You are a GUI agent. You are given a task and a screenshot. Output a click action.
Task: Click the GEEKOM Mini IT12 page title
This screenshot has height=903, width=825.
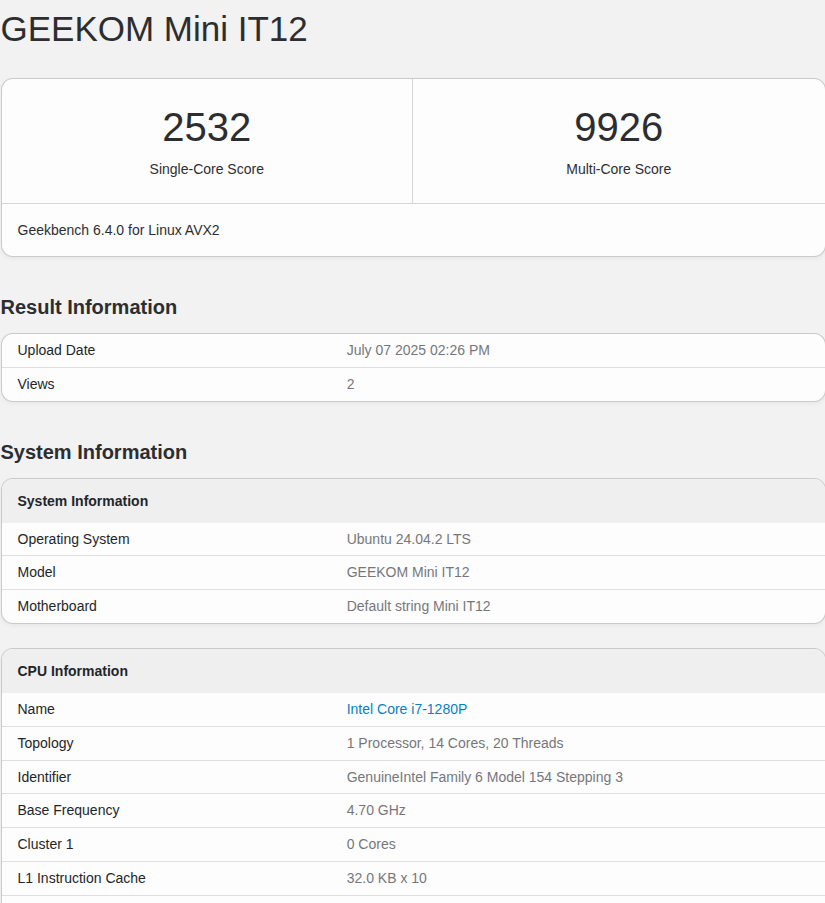point(154,29)
